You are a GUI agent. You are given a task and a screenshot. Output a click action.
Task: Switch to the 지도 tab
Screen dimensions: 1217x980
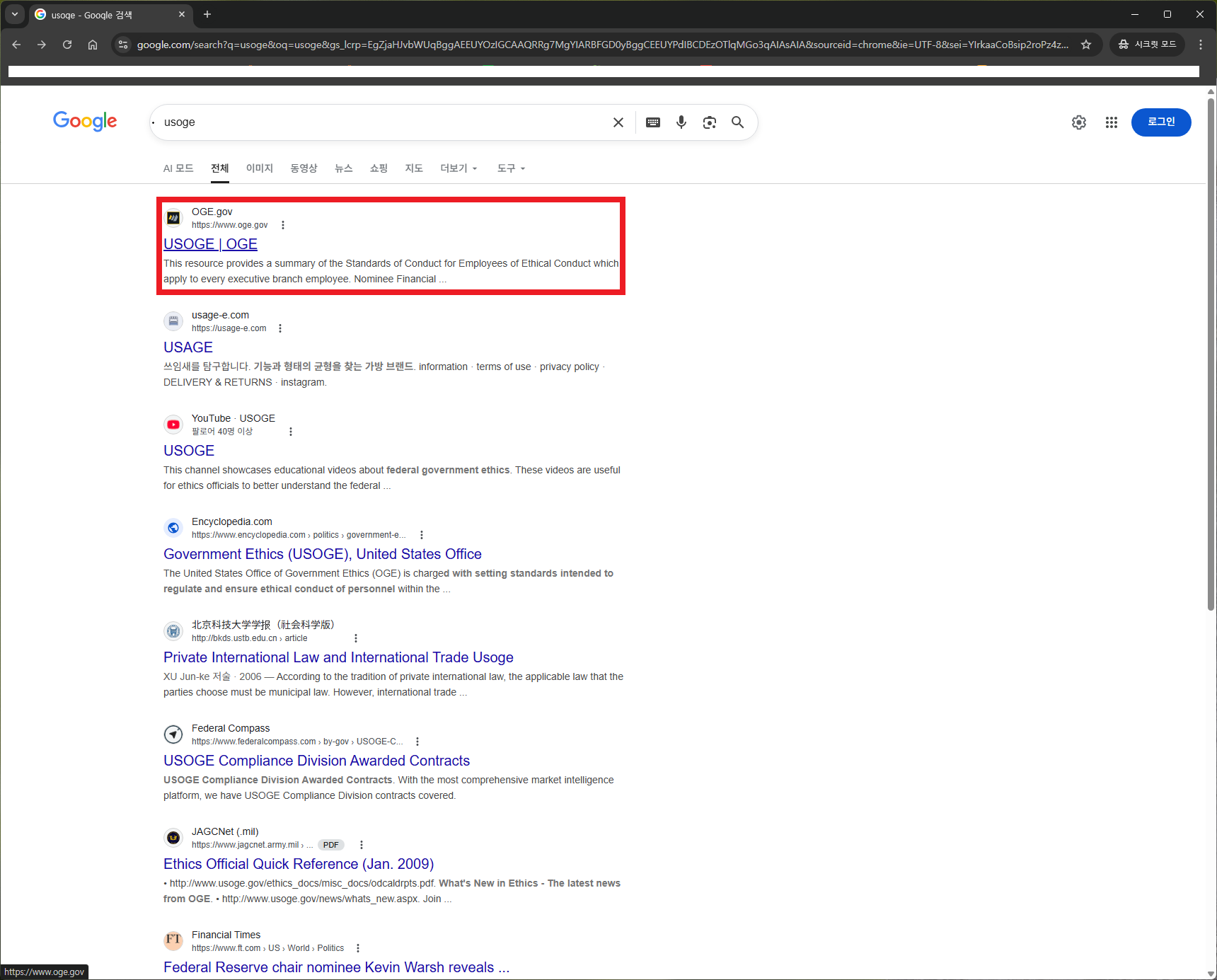tap(414, 168)
